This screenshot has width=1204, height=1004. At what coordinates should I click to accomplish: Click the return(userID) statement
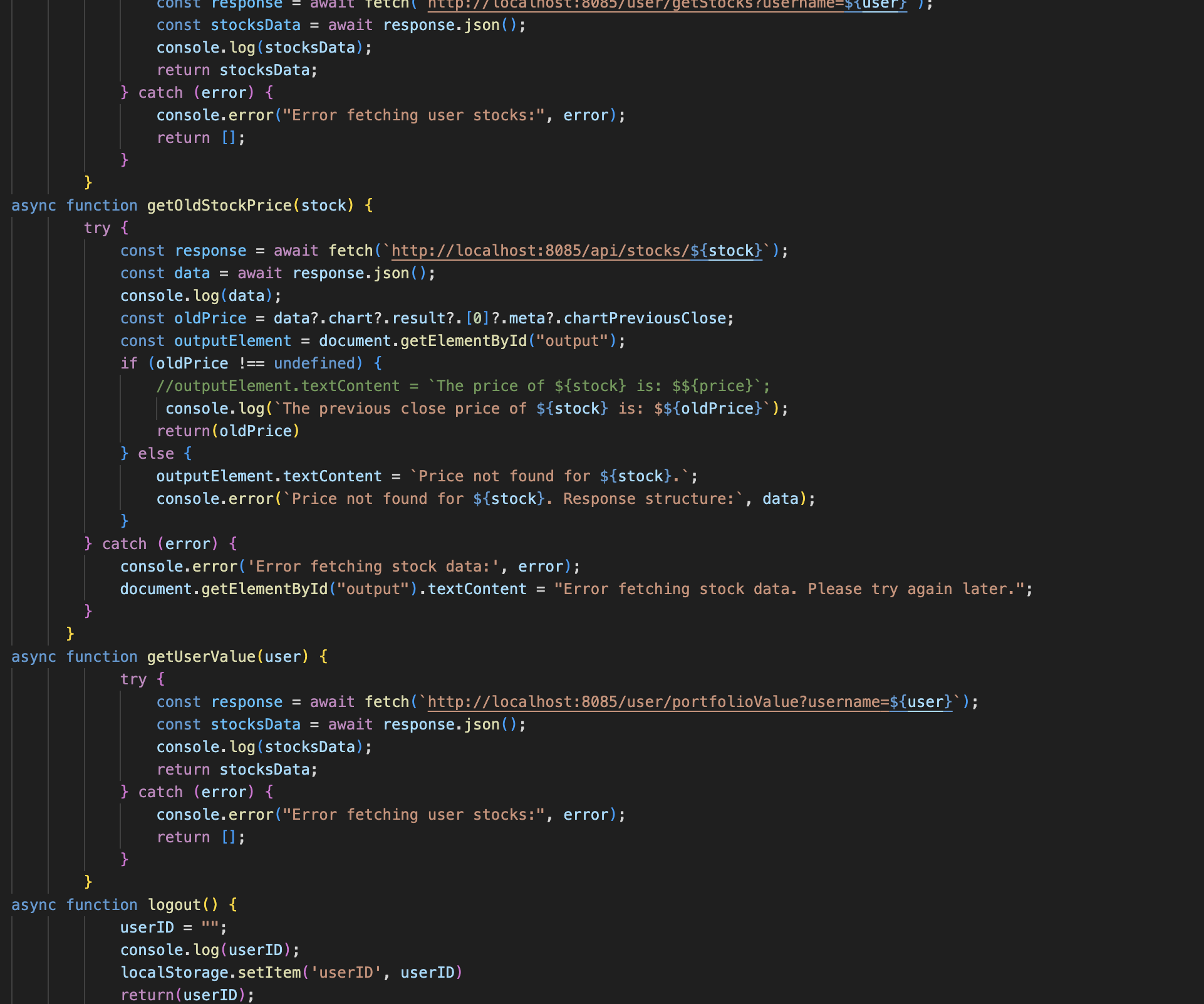(187, 995)
